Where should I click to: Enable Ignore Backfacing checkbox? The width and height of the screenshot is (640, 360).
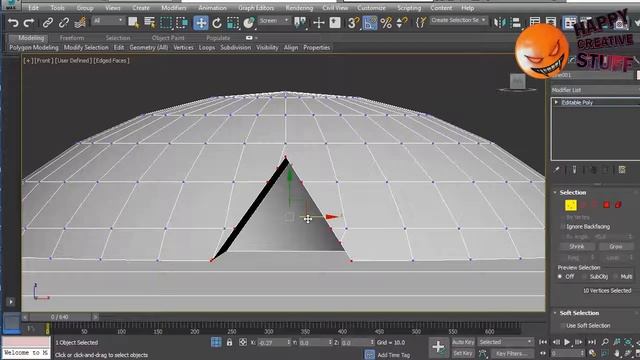[x=562, y=227]
